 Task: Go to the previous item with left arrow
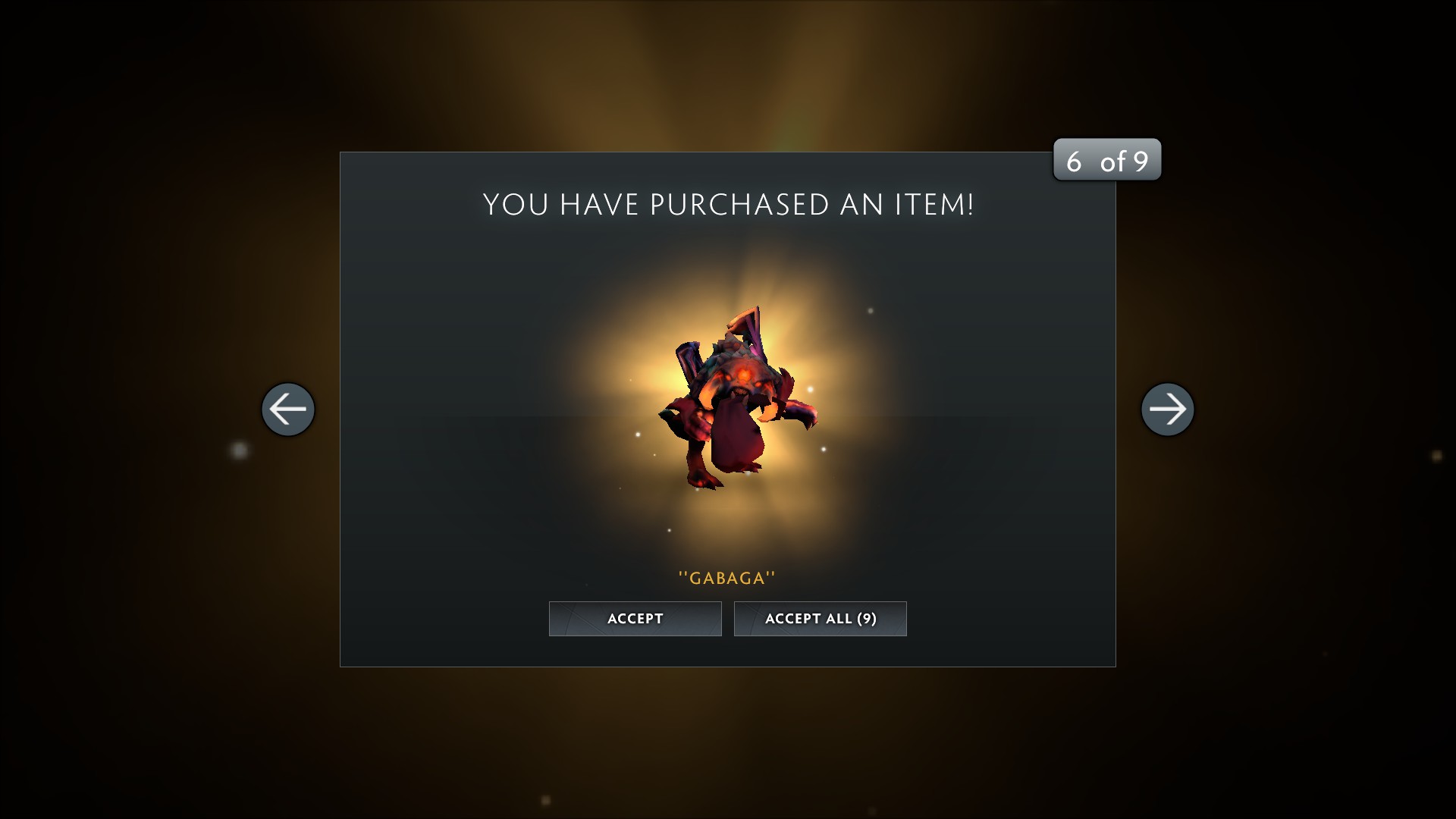pyautogui.click(x=288, y=409)
